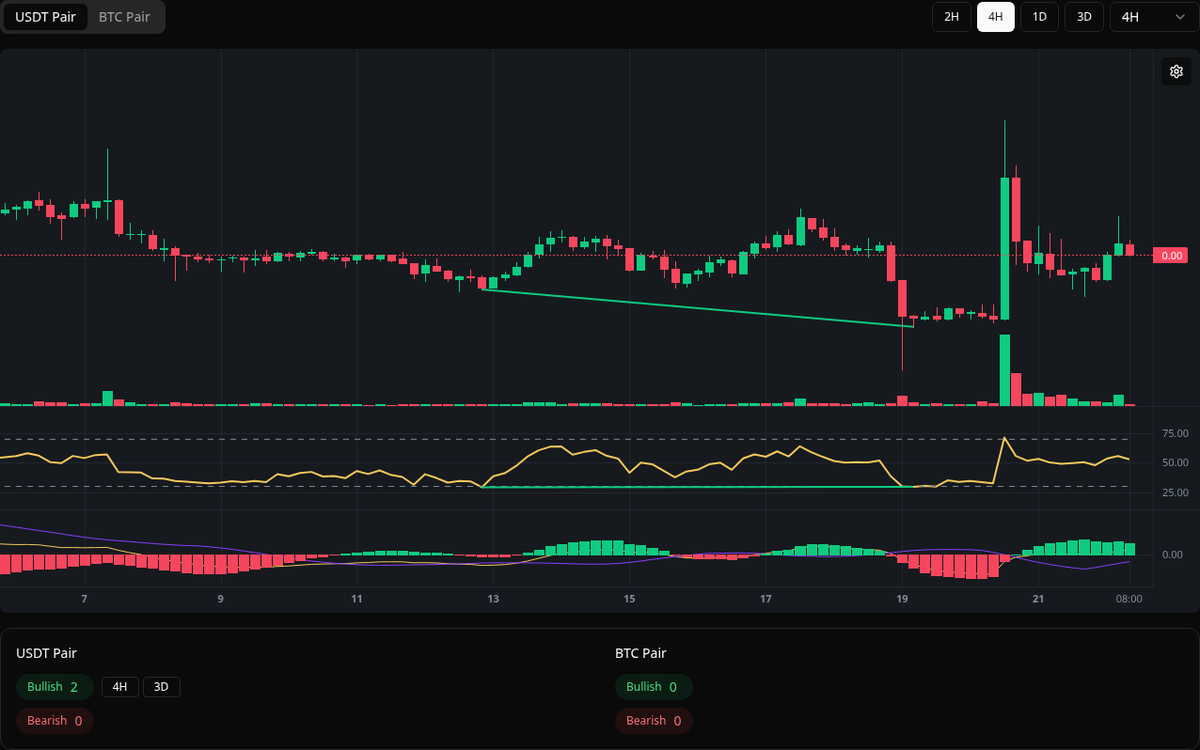
Task: Select the 2H timeframe
Action: [951, 17]
